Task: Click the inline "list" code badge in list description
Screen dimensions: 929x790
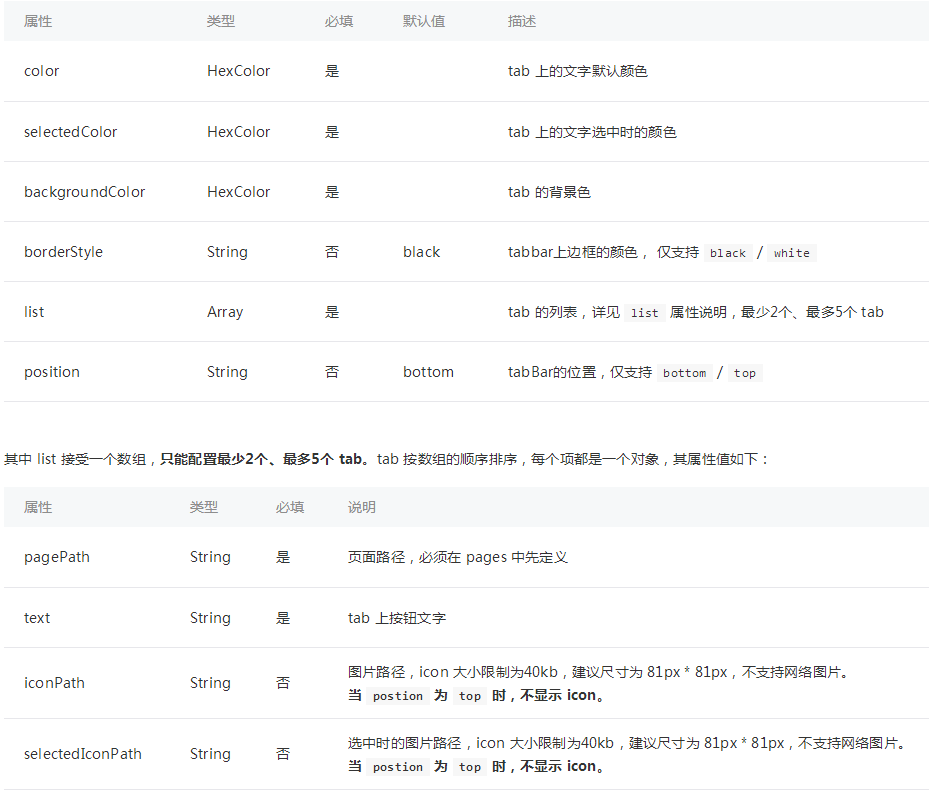Action: point(644,313)
